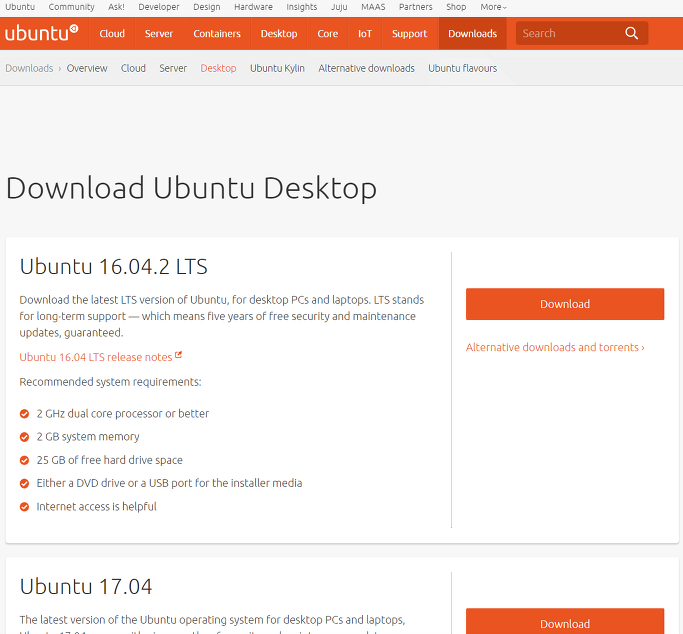
Task: Open the Server main navigation item
Action: coord(159,34)
